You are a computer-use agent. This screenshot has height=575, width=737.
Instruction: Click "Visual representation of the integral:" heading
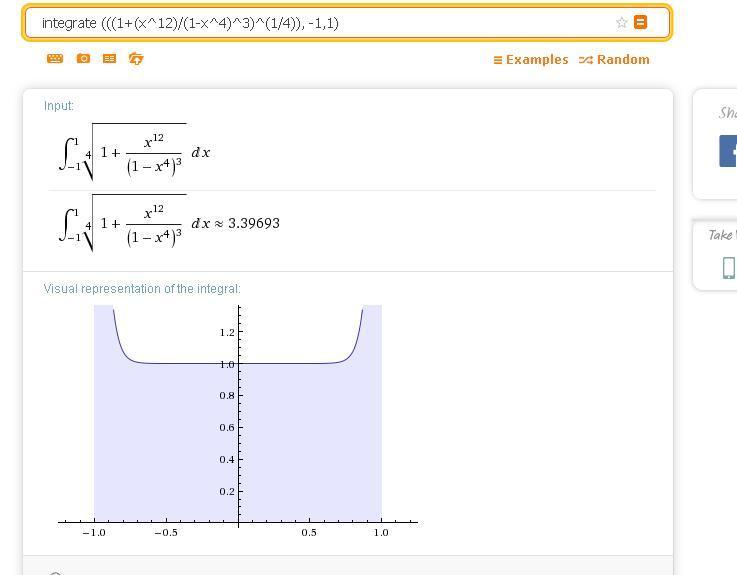pos(142,289)
